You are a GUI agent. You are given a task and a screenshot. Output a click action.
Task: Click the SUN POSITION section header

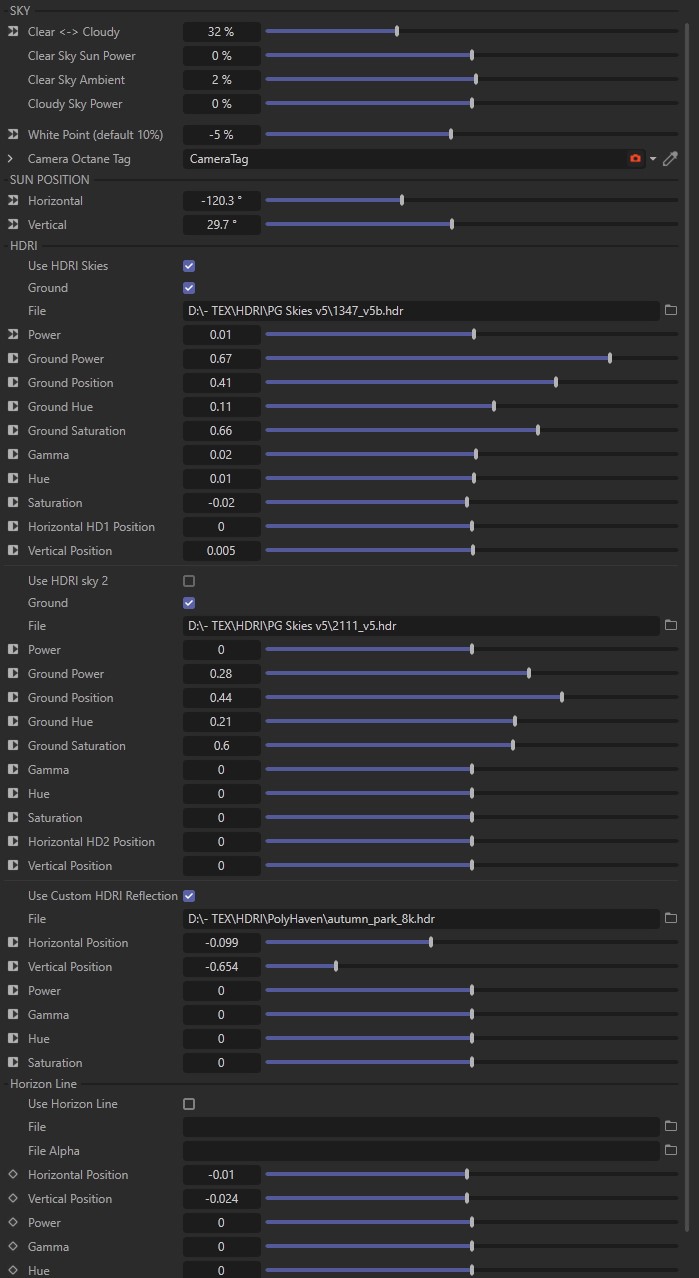click(50, 180)
